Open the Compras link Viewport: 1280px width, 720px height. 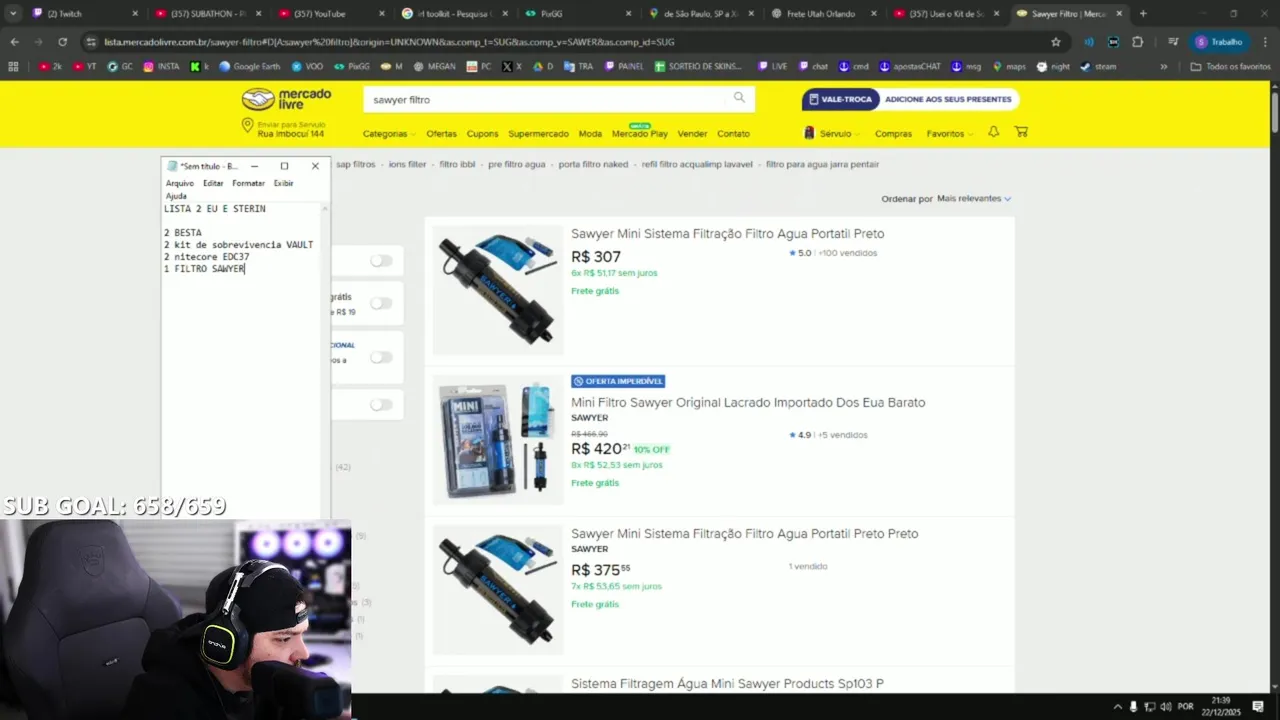(x=893, y=133)
